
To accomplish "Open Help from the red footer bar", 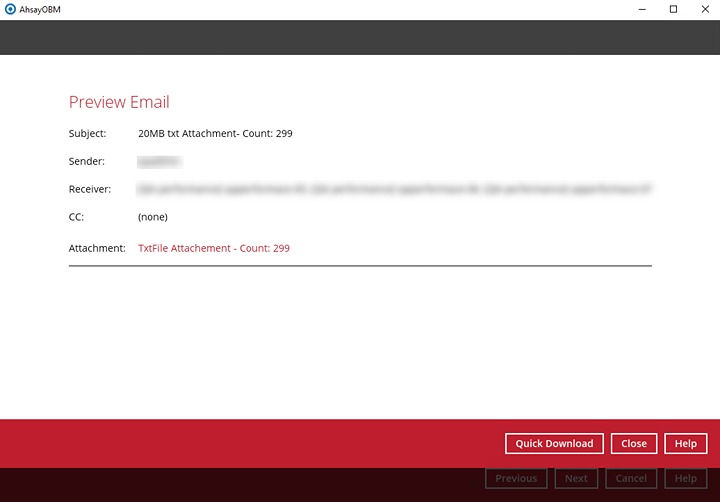I will tap(685, 444).
